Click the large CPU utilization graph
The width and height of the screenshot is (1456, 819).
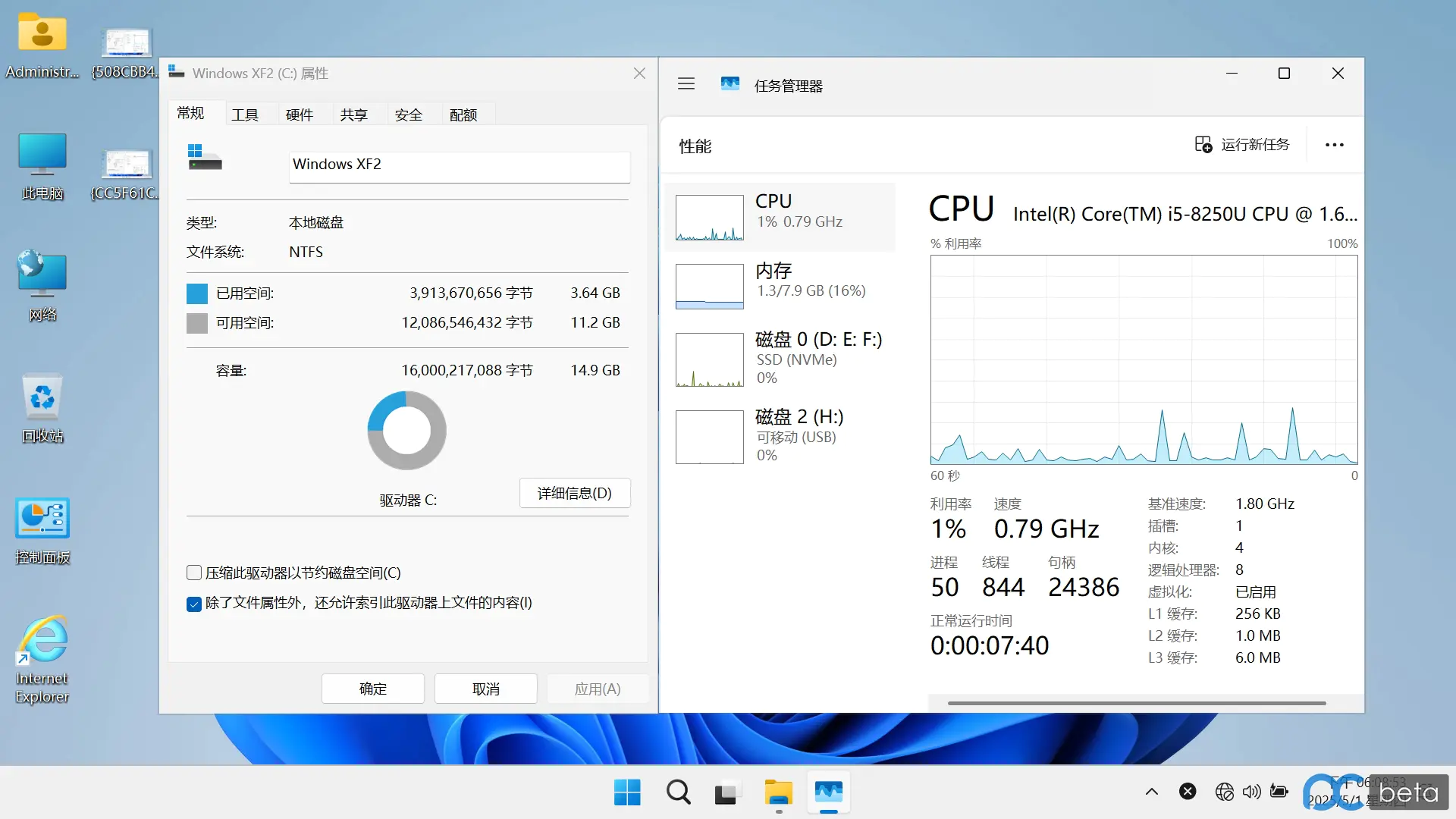tap(1144, 359)
